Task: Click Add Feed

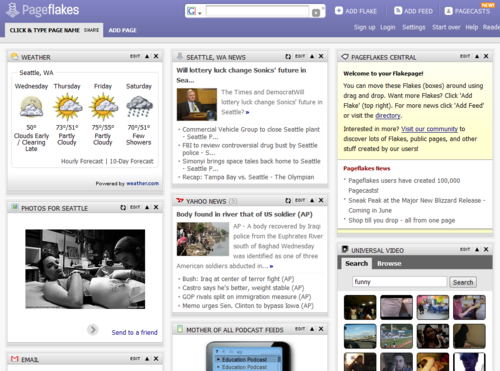Action: (x=413, y=11)
